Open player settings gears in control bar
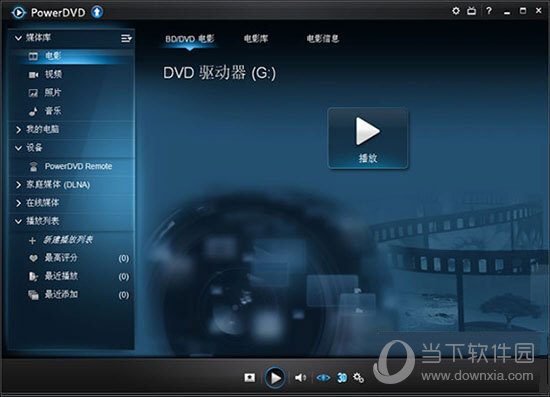The height and width of the screenshot is (397, 550). pyautogui.click(x=358, y=378)
